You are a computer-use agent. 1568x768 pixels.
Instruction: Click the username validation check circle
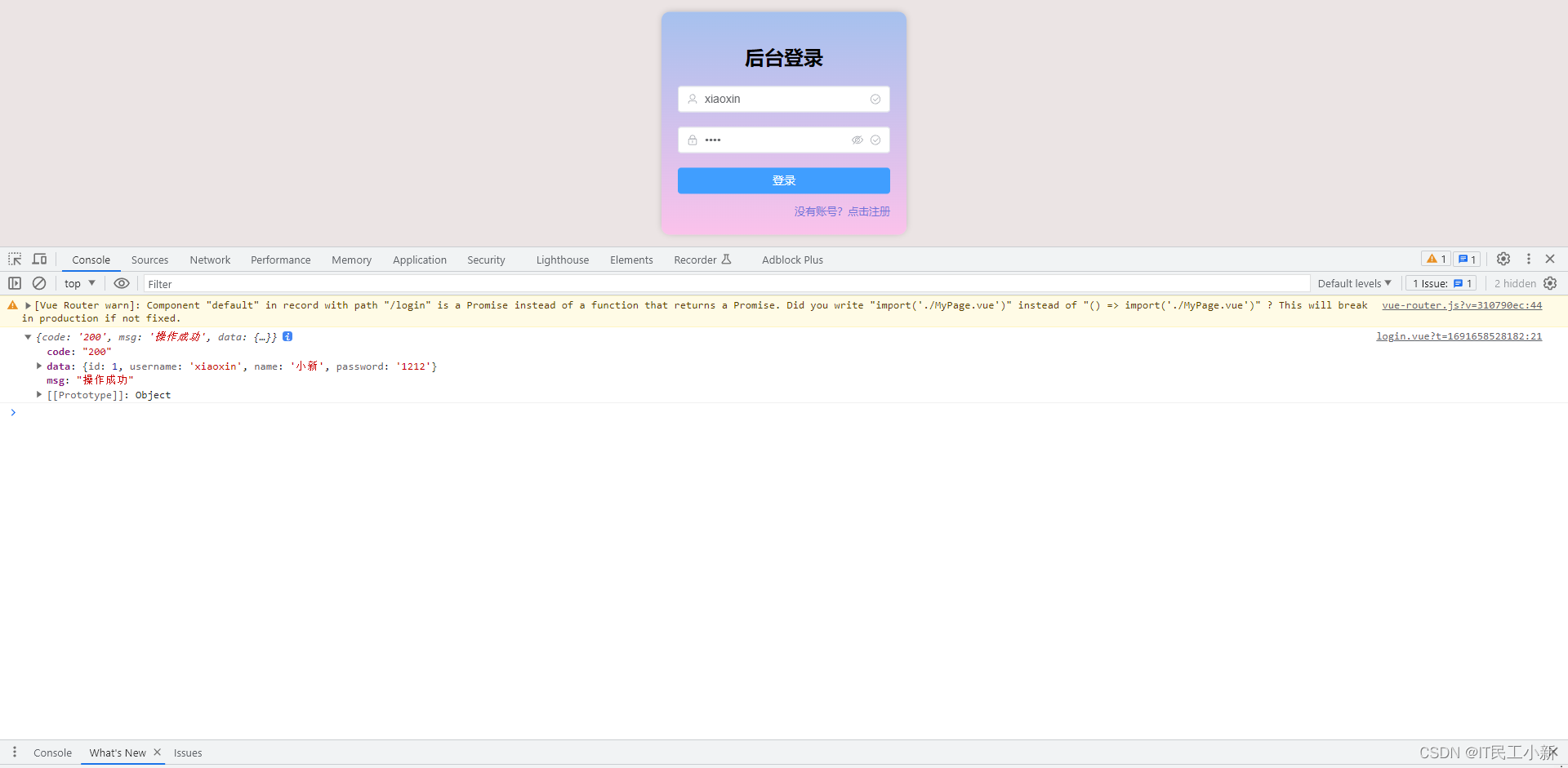coord(875,99)
